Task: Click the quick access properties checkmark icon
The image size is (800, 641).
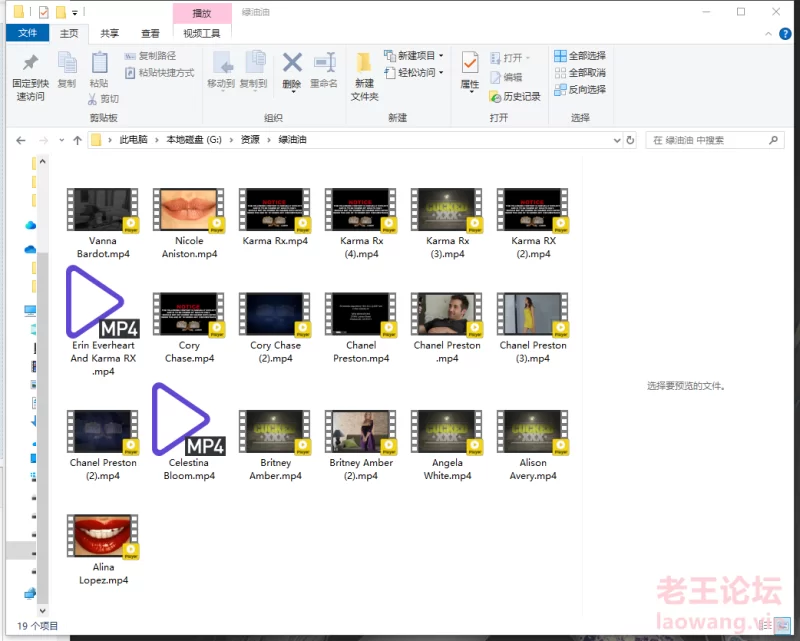Action: [x=44, y=12]
